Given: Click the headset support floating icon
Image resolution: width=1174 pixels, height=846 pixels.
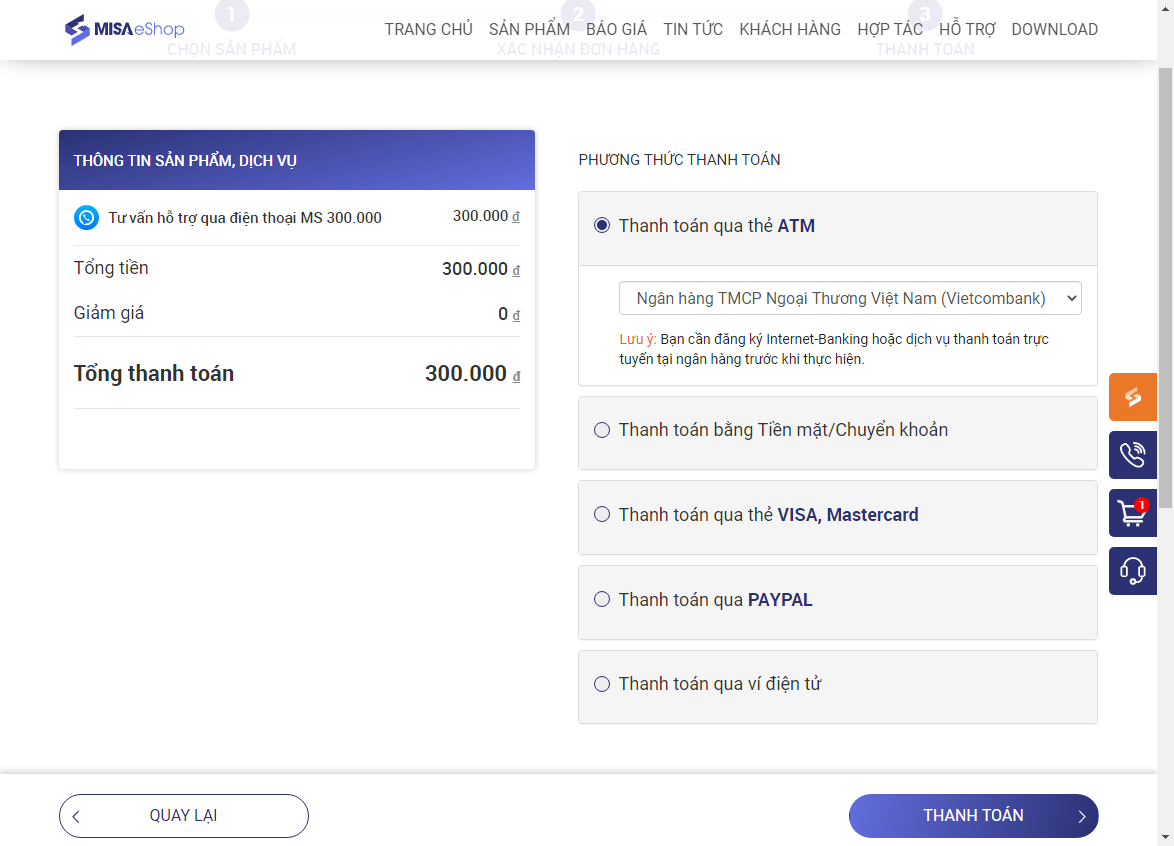Looking at the screenshot, I should pyautogui.click(x=1133, y=571).
